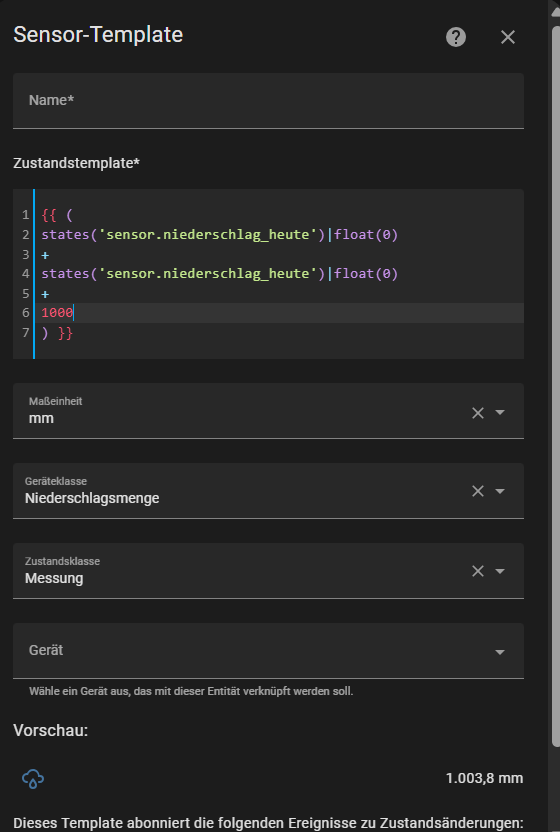Screen dimensions: 560x832
Task: Close the Sensor-Template dialog
Action: click(507, 37)
